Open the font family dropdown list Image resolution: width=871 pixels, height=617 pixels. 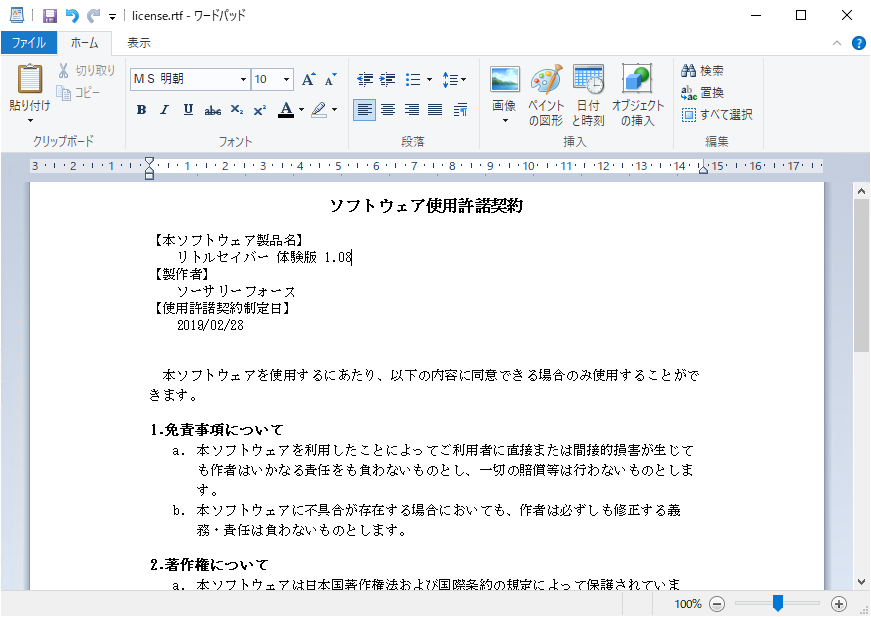243,79
